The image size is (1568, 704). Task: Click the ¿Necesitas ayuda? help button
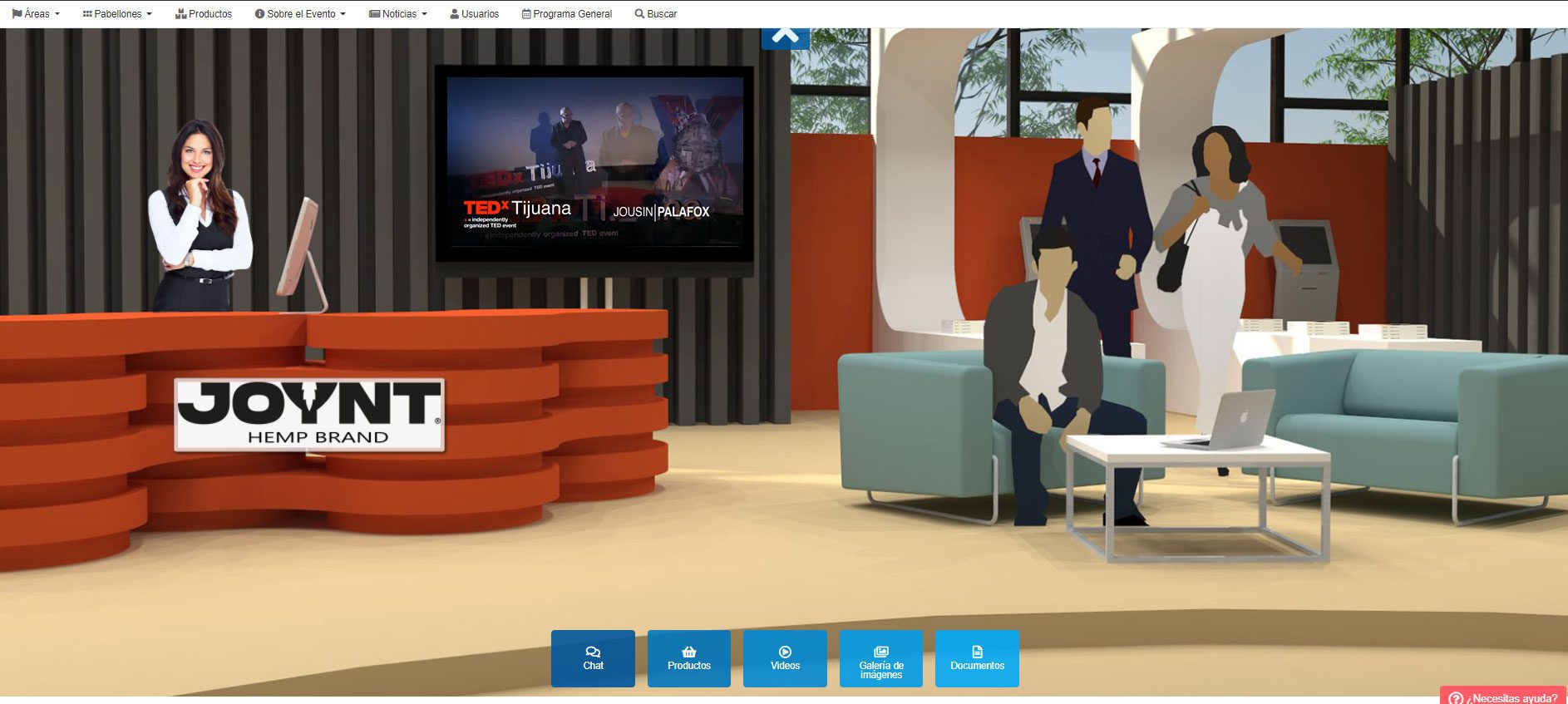(1504, 697)
